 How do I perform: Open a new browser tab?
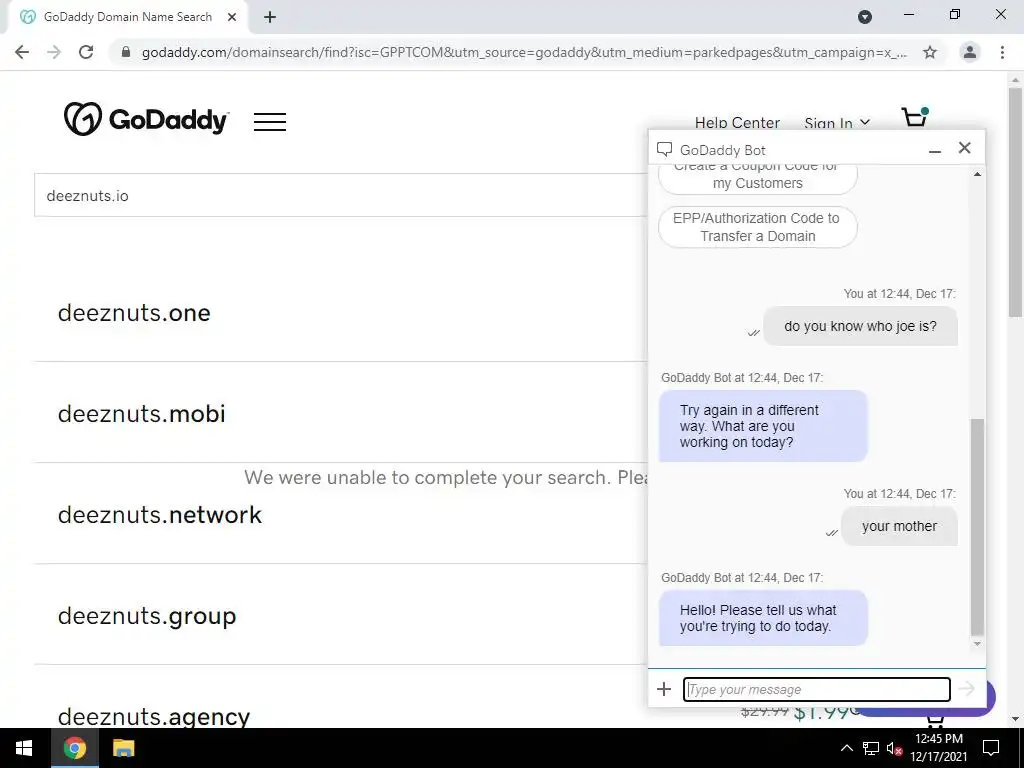pyautogui.click(x=270, y=17)
